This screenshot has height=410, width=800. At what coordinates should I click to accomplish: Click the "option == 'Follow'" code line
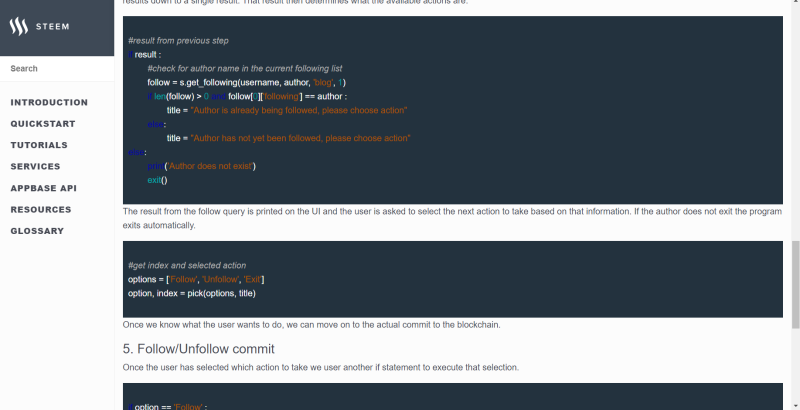click(167, 406)
